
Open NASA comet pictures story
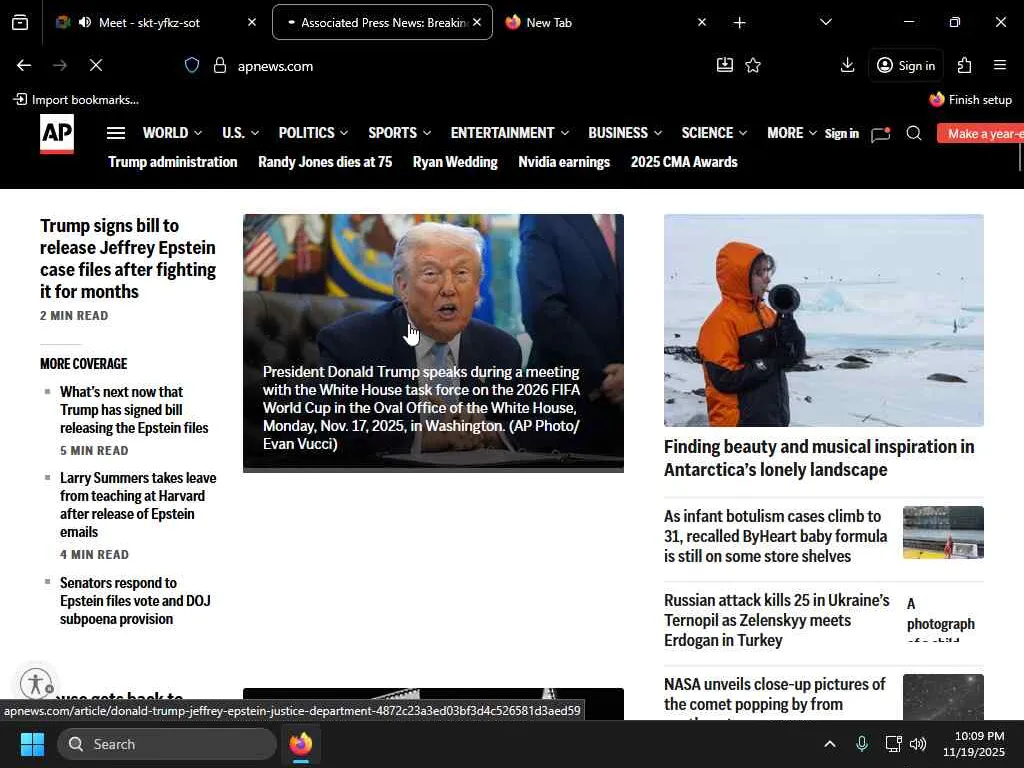775,694
